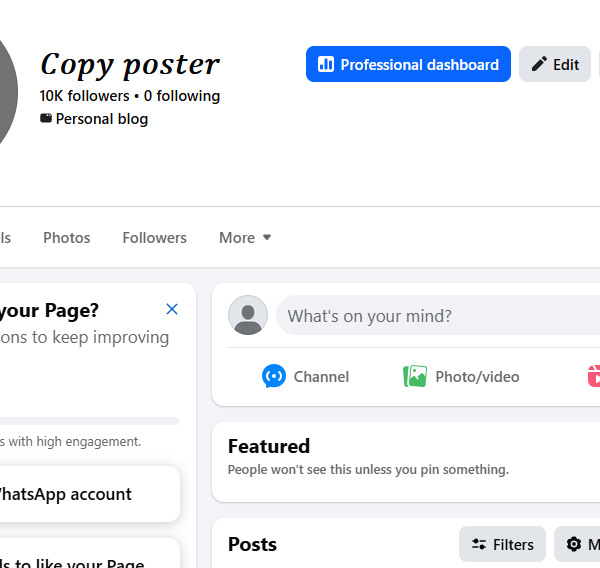Click the 0 following link
This screenshot has width=600, height=568.
[x=182, y=96]
